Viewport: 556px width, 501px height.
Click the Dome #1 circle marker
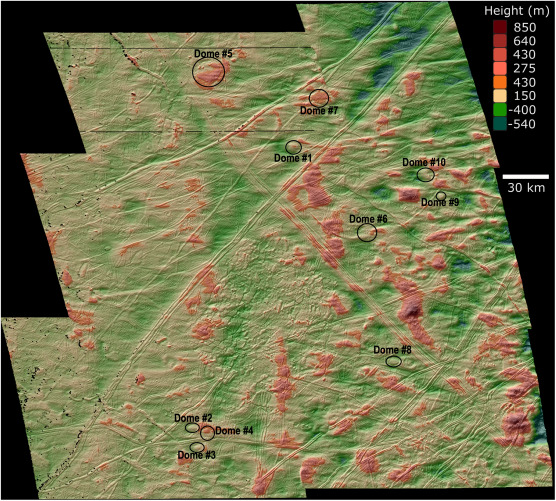pos(293,147)
